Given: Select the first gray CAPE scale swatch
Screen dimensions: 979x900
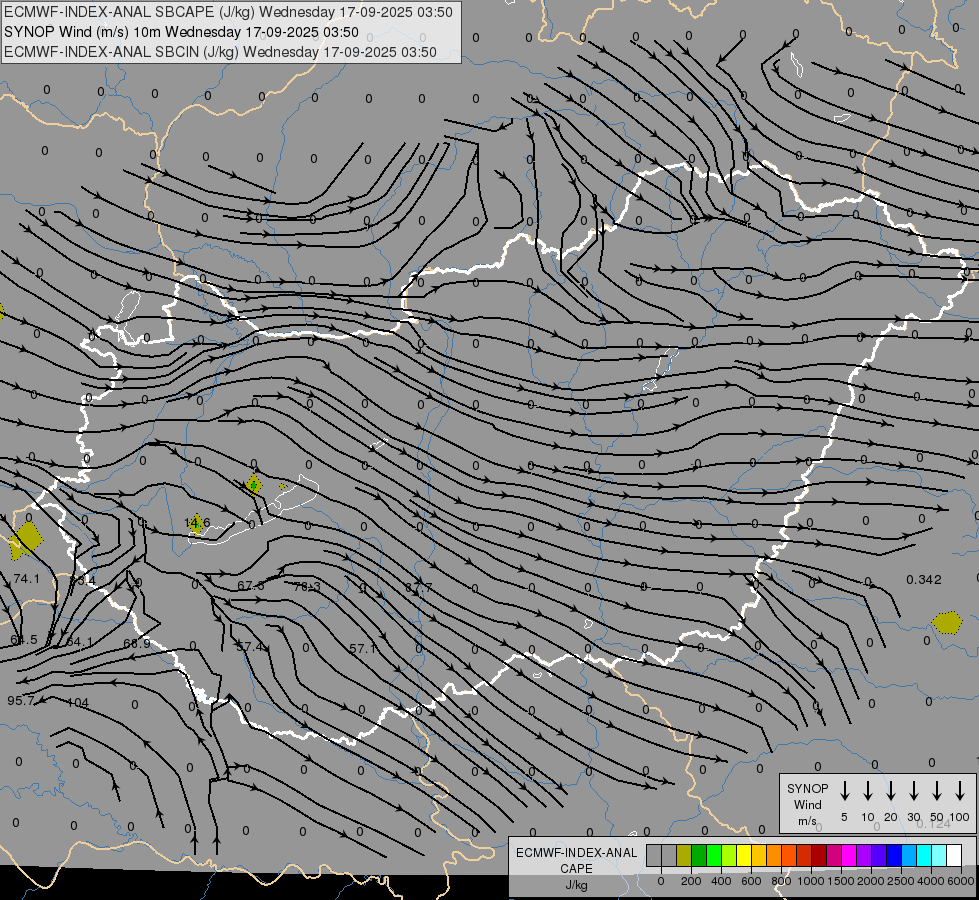Looking at the screenshot, I should click(x=654, y=856).
